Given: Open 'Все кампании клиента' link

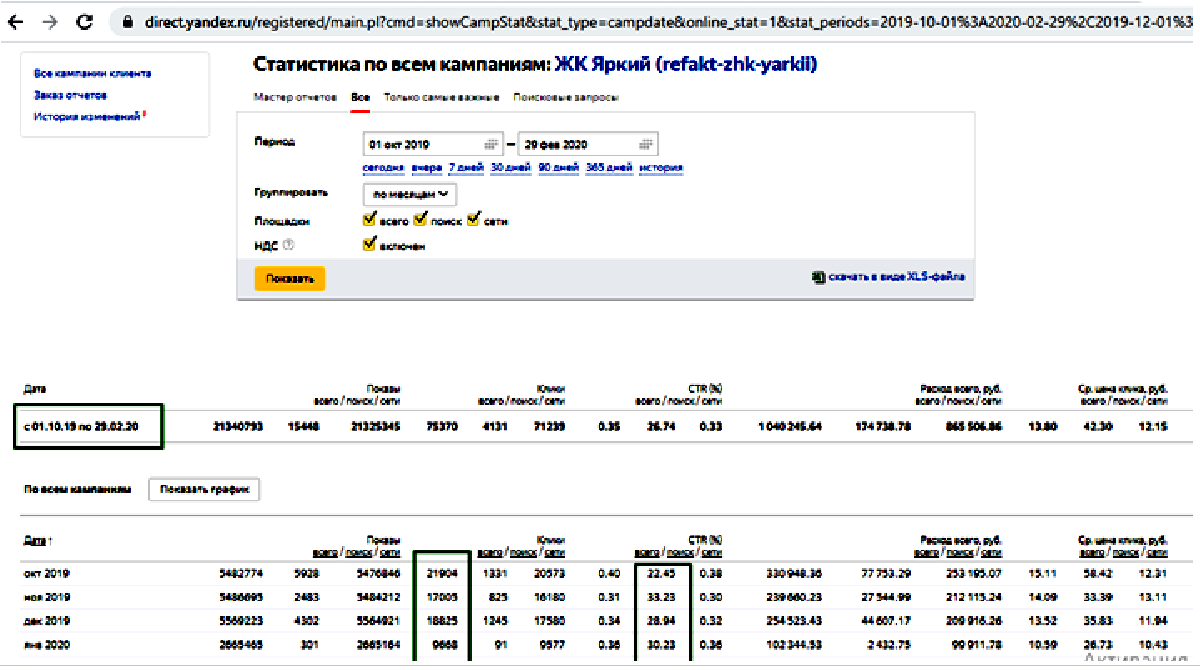Looking at the screenshot, I should [x=93, y=74].
